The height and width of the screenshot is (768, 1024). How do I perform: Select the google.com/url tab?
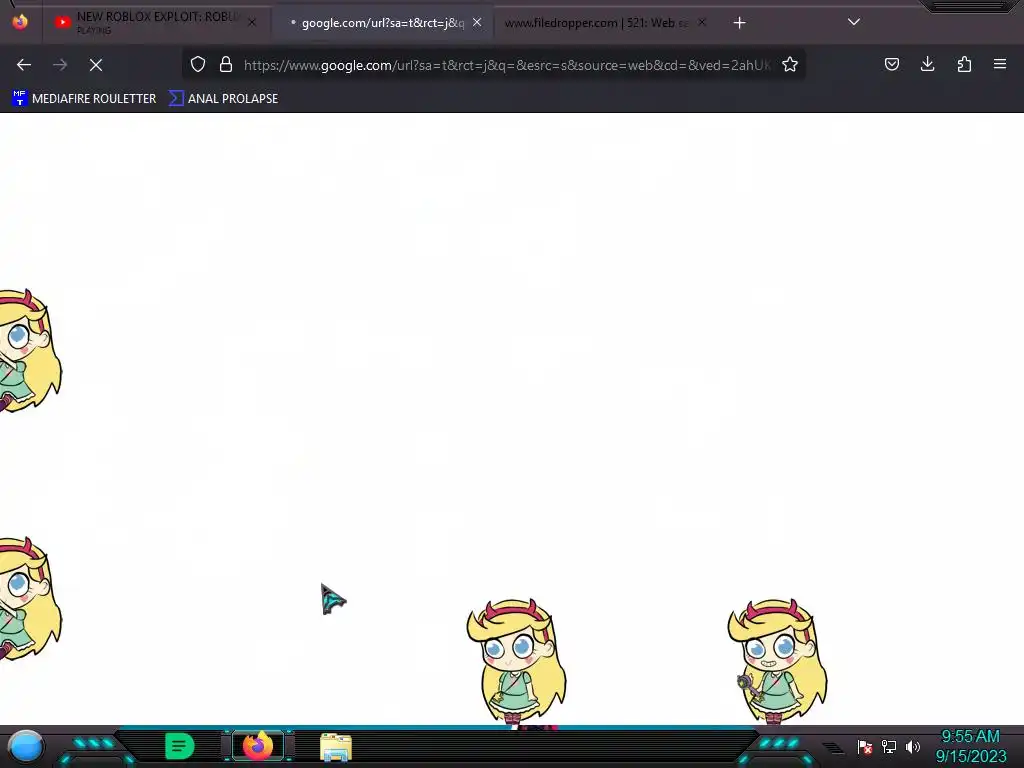coord(382,23)
